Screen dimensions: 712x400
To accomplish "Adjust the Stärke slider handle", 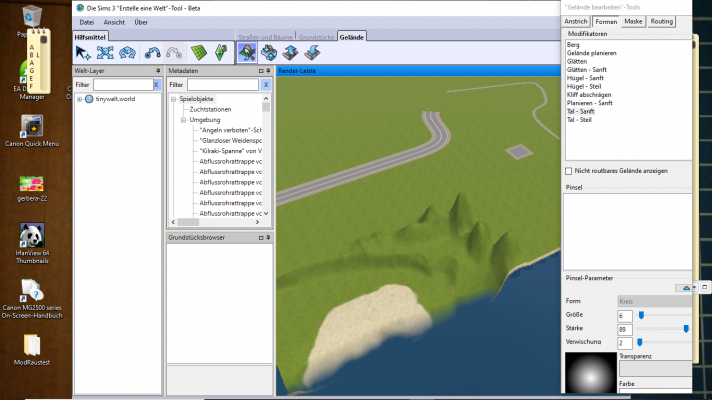I will coord(686,329).
